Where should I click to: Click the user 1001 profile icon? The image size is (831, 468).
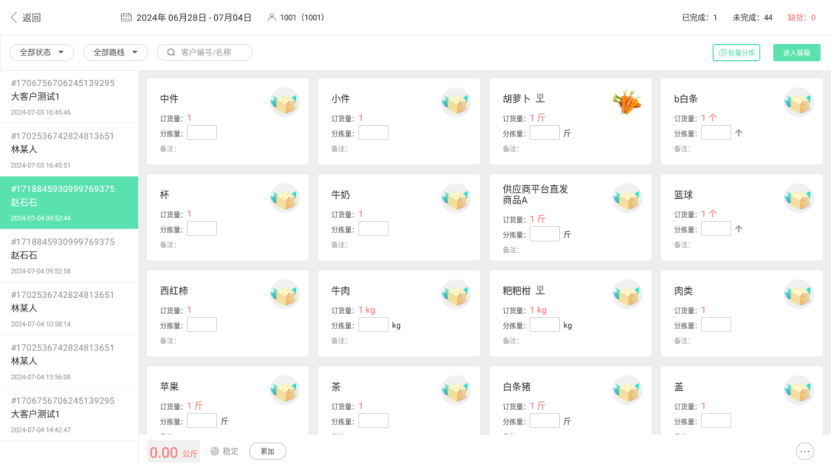(272, 17)
